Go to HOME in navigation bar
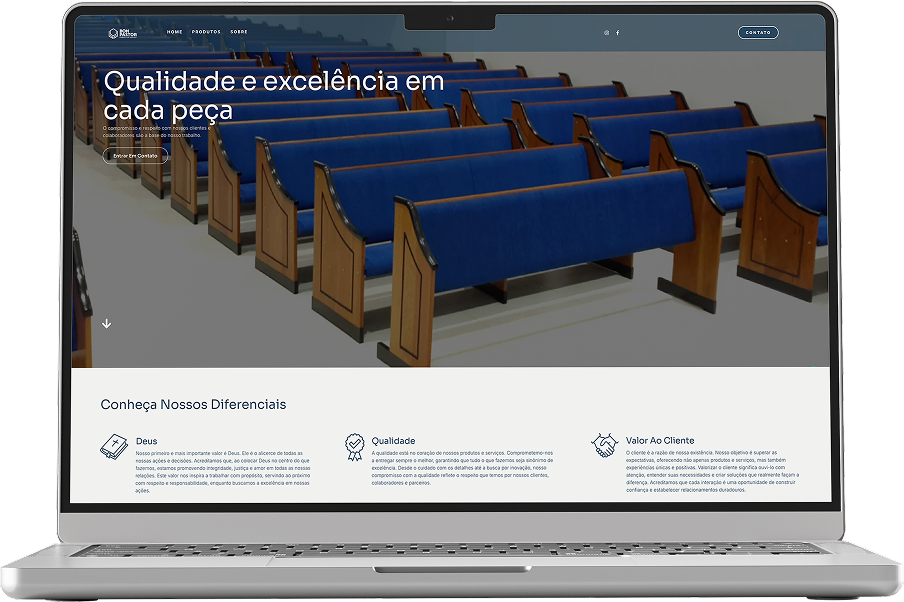The width and height of the screenshot is (904, 602). tap(175, 32)
